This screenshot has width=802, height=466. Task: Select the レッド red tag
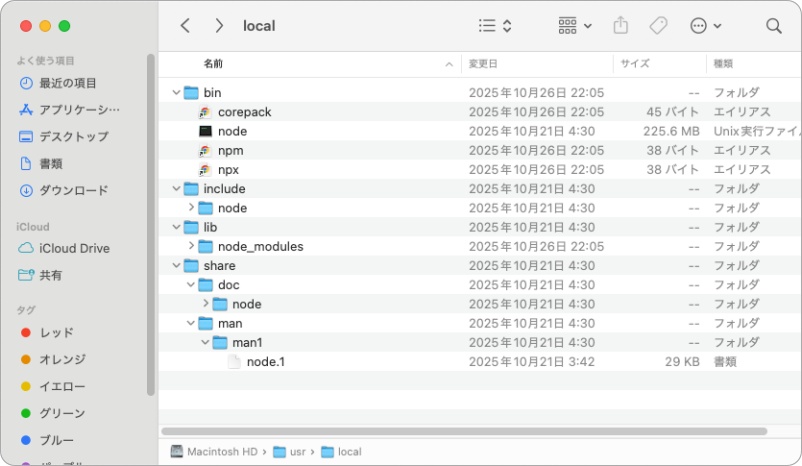tap(56, 332)
